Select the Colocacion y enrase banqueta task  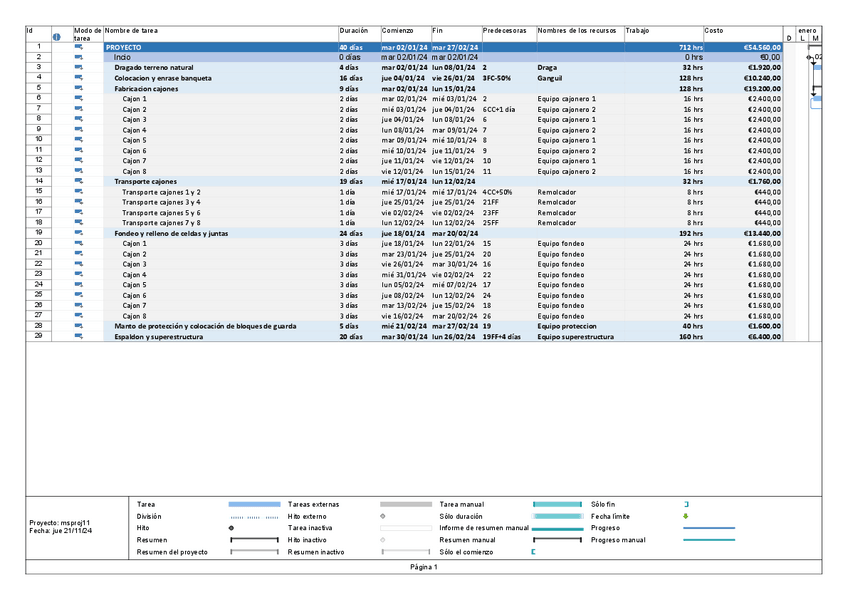tap(162, 78)
